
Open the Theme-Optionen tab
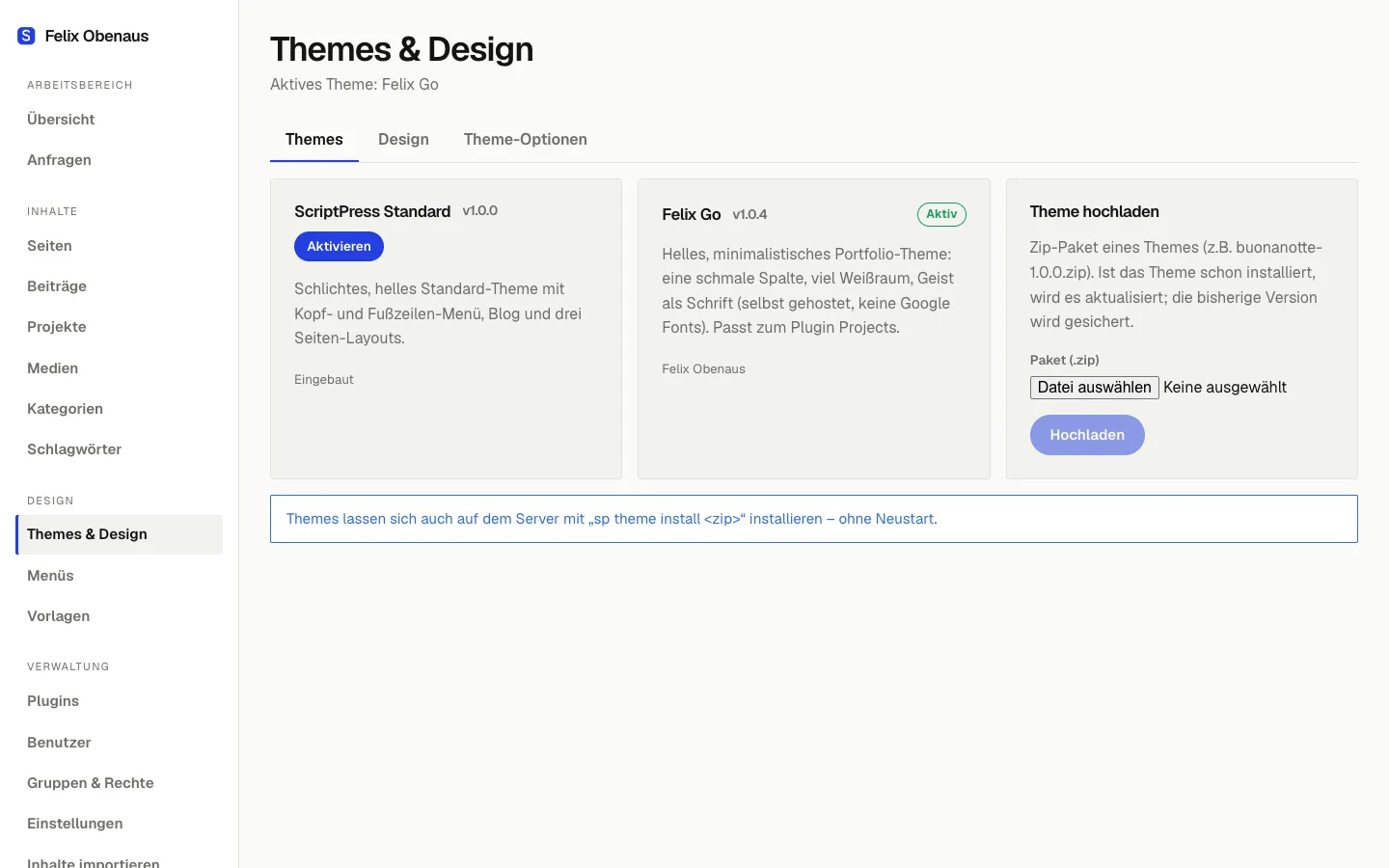point(526,139)
